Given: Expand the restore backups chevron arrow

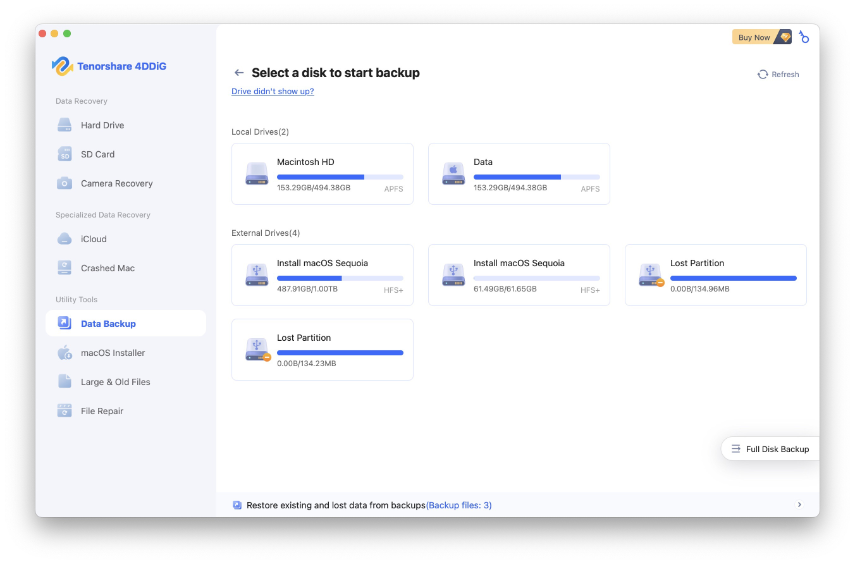Looking at the screenshot, I should [799, 505].
